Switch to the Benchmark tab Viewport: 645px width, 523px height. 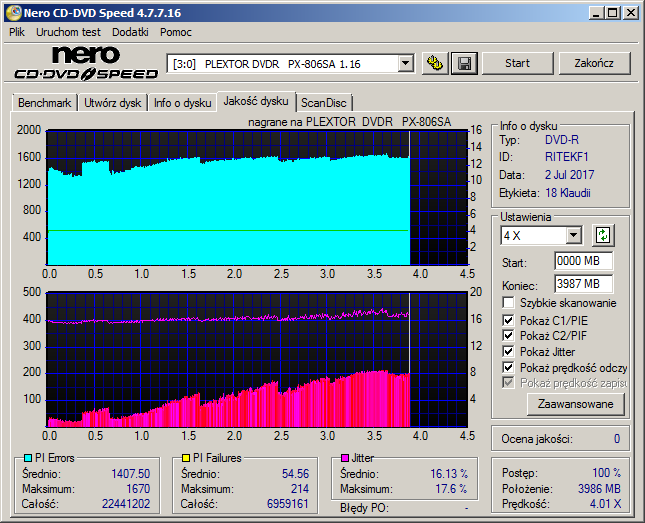[44, 103]
